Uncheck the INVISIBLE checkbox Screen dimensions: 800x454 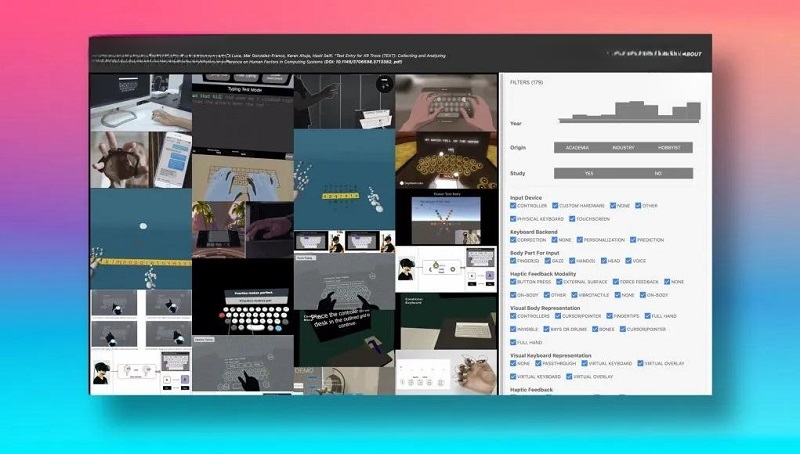(x=513, y=330)
